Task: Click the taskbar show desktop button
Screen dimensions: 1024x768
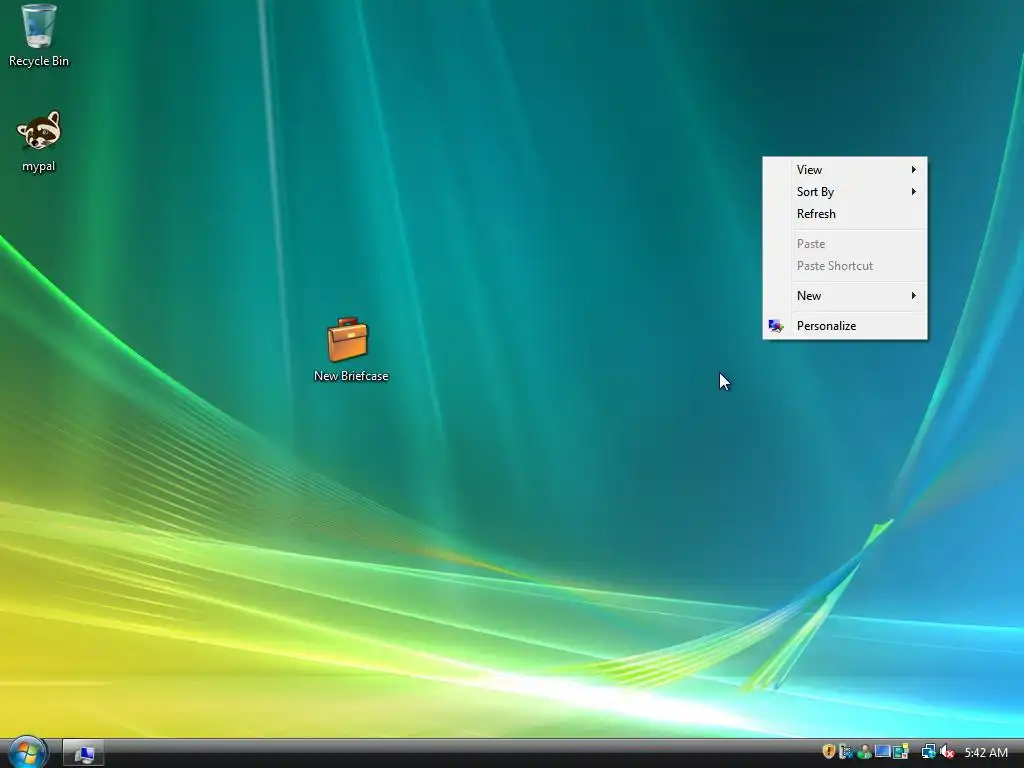Action: tap(83, 754)
